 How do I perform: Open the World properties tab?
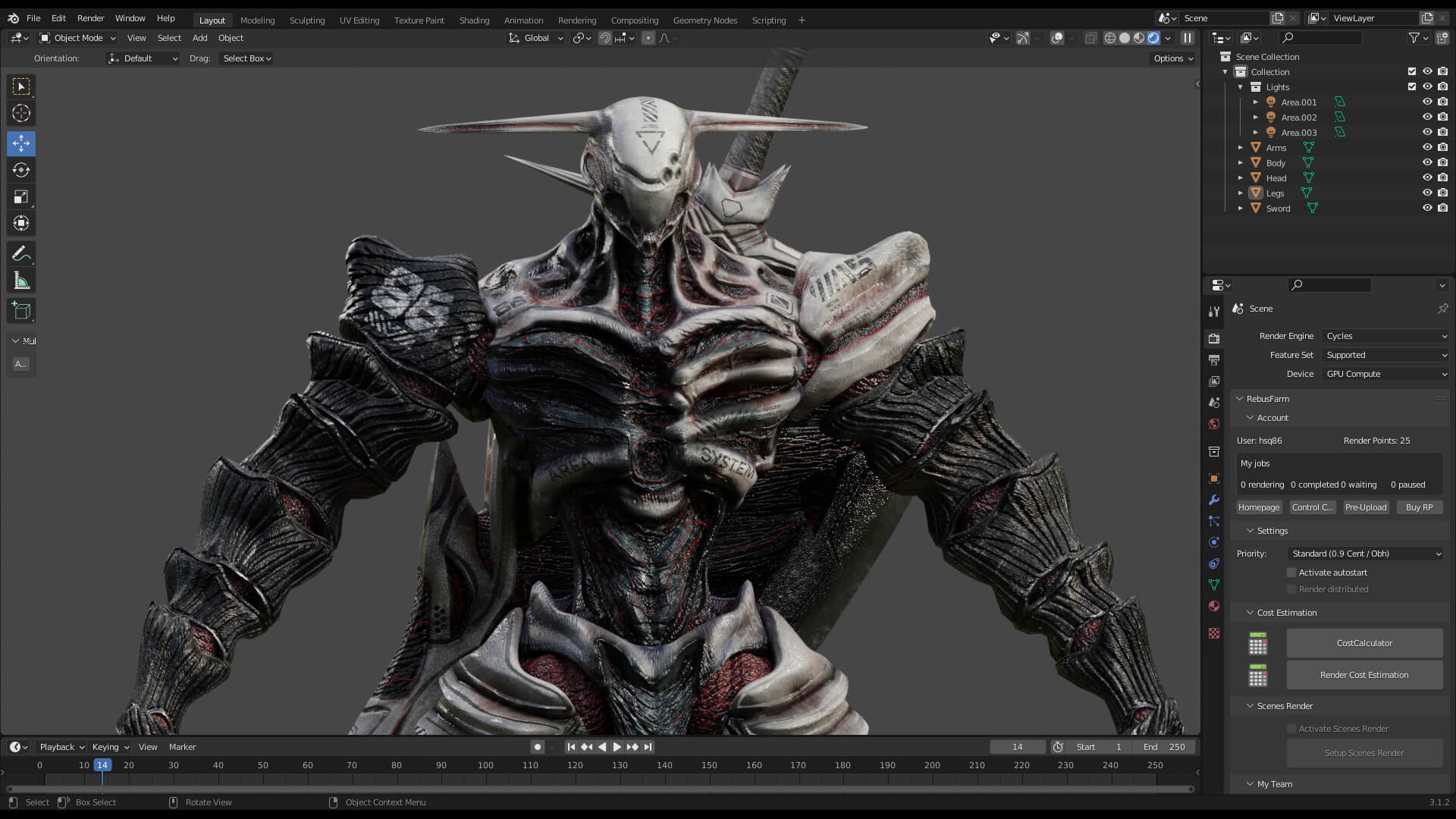(1214, 424)
